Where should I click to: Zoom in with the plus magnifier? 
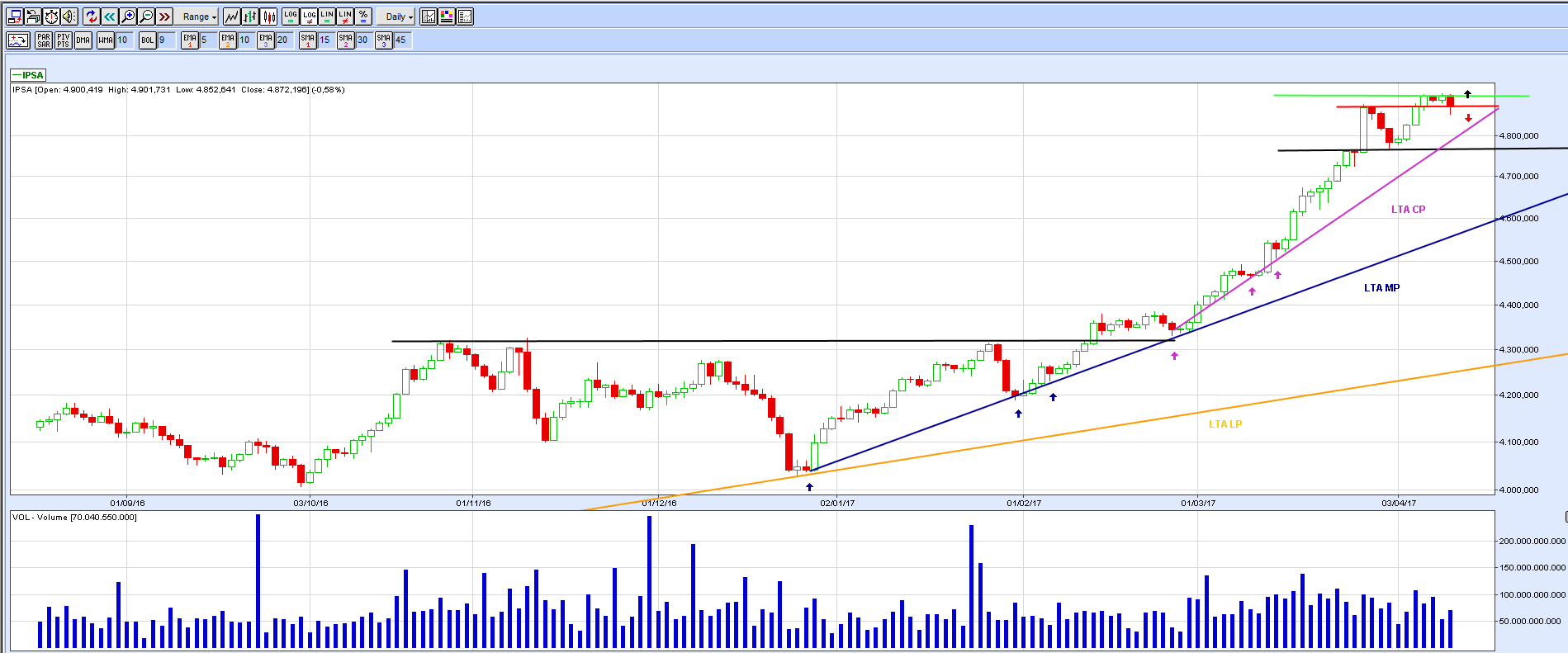point(128,17)
